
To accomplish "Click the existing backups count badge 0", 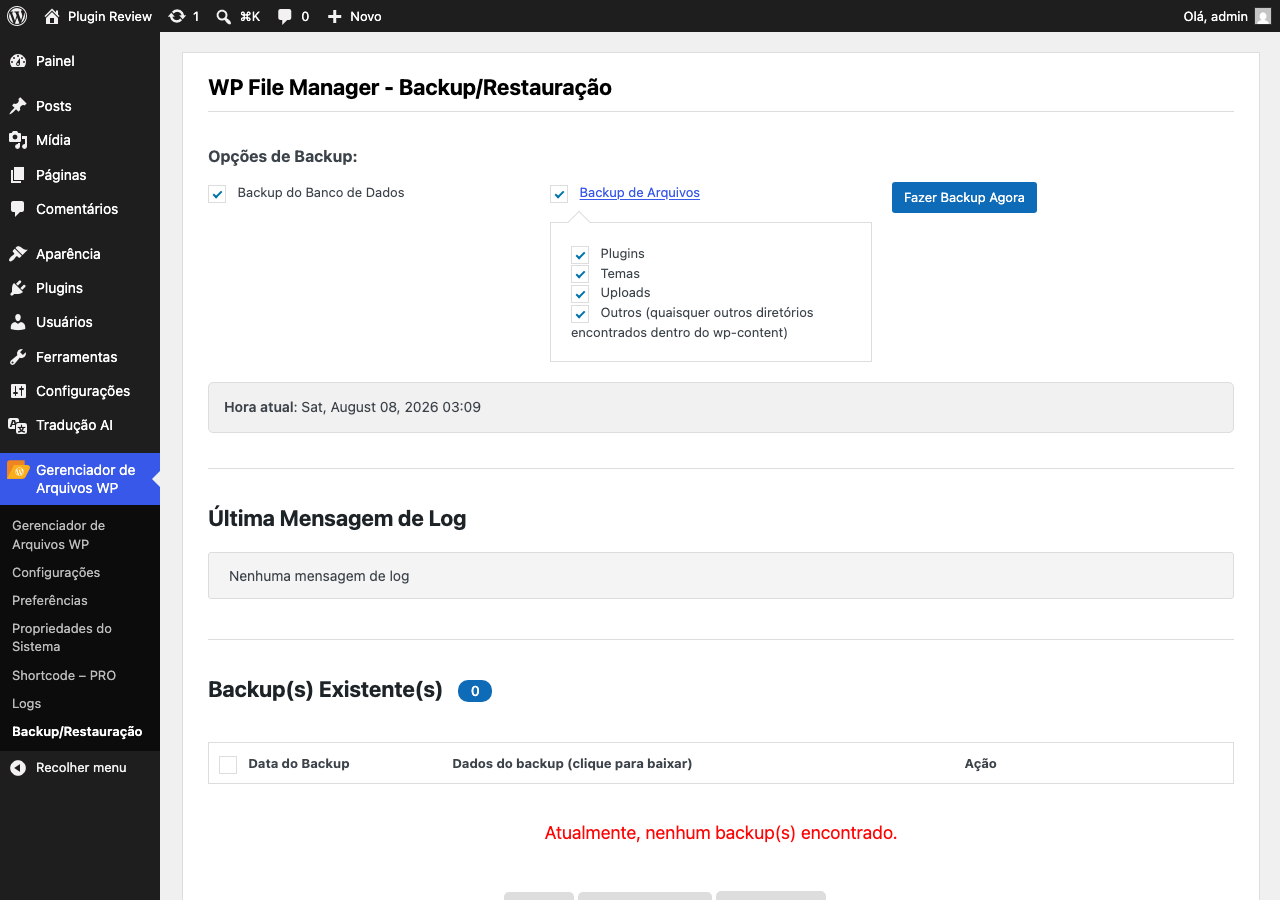I will 475,691.
